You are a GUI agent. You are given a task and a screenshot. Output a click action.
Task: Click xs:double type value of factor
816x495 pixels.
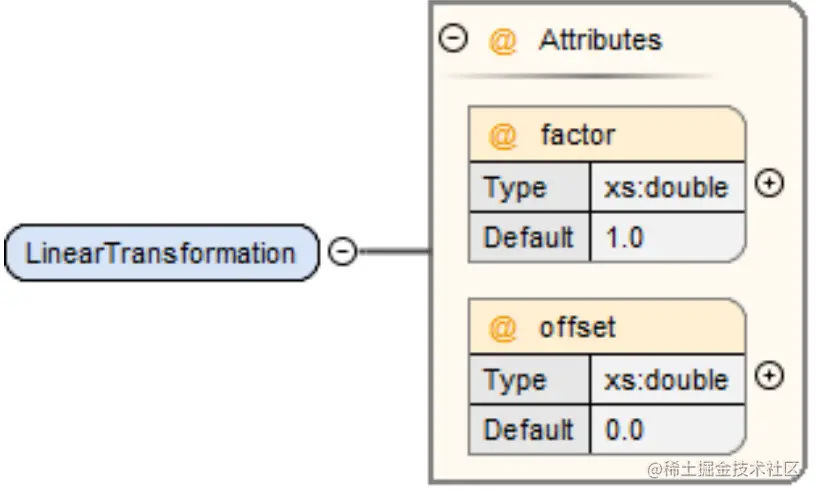click(x=667, y=187)
